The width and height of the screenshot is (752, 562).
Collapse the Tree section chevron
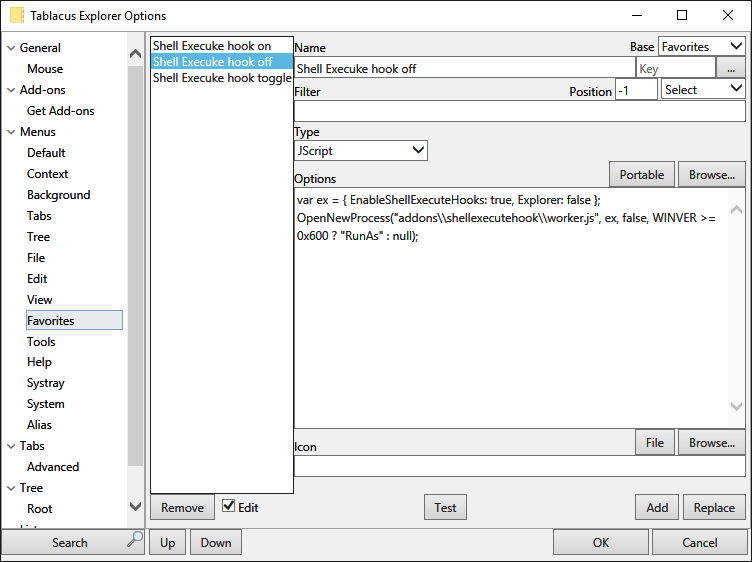click(12, 488)
